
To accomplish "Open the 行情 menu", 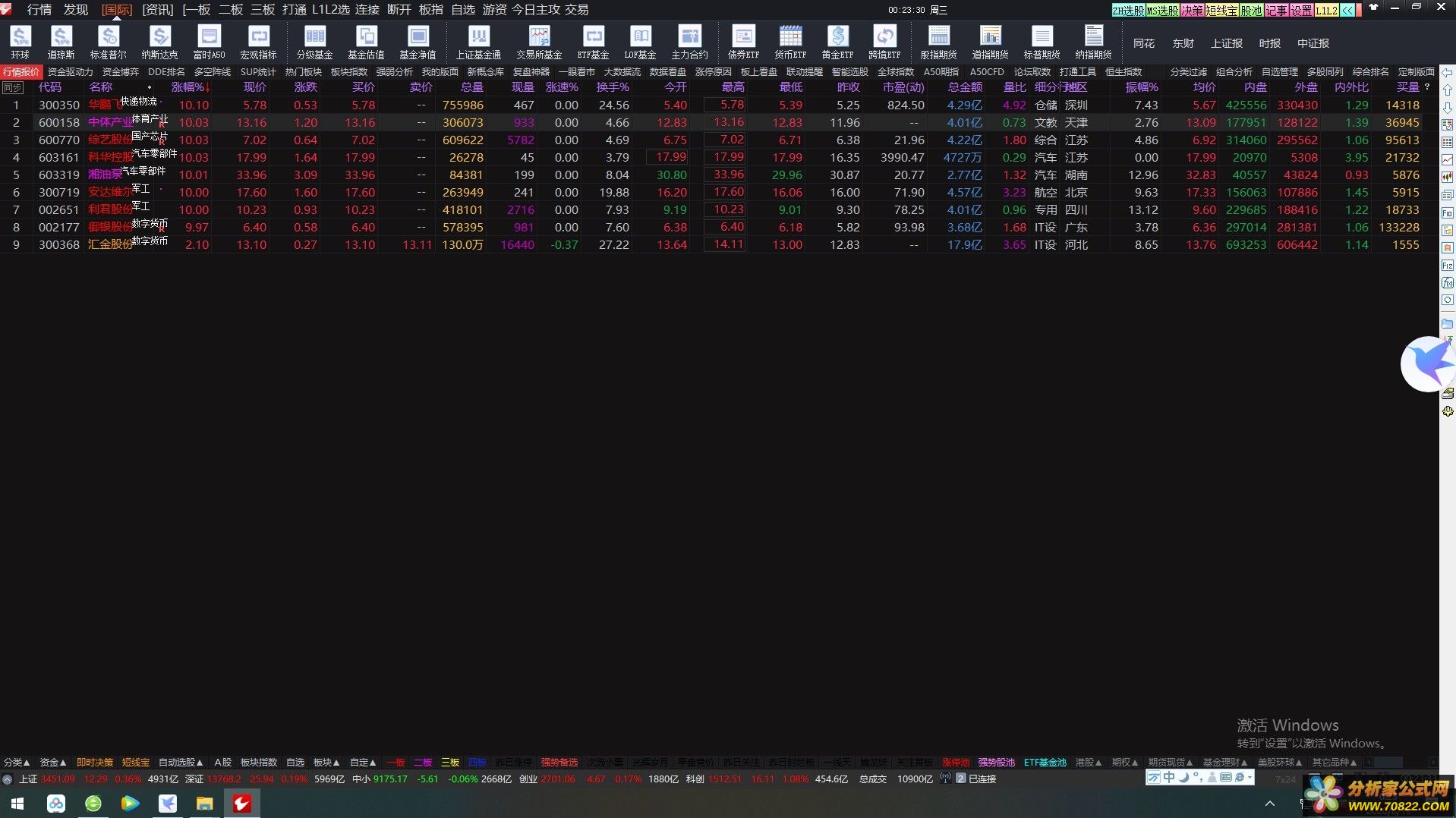I will [x=39, y=10].
